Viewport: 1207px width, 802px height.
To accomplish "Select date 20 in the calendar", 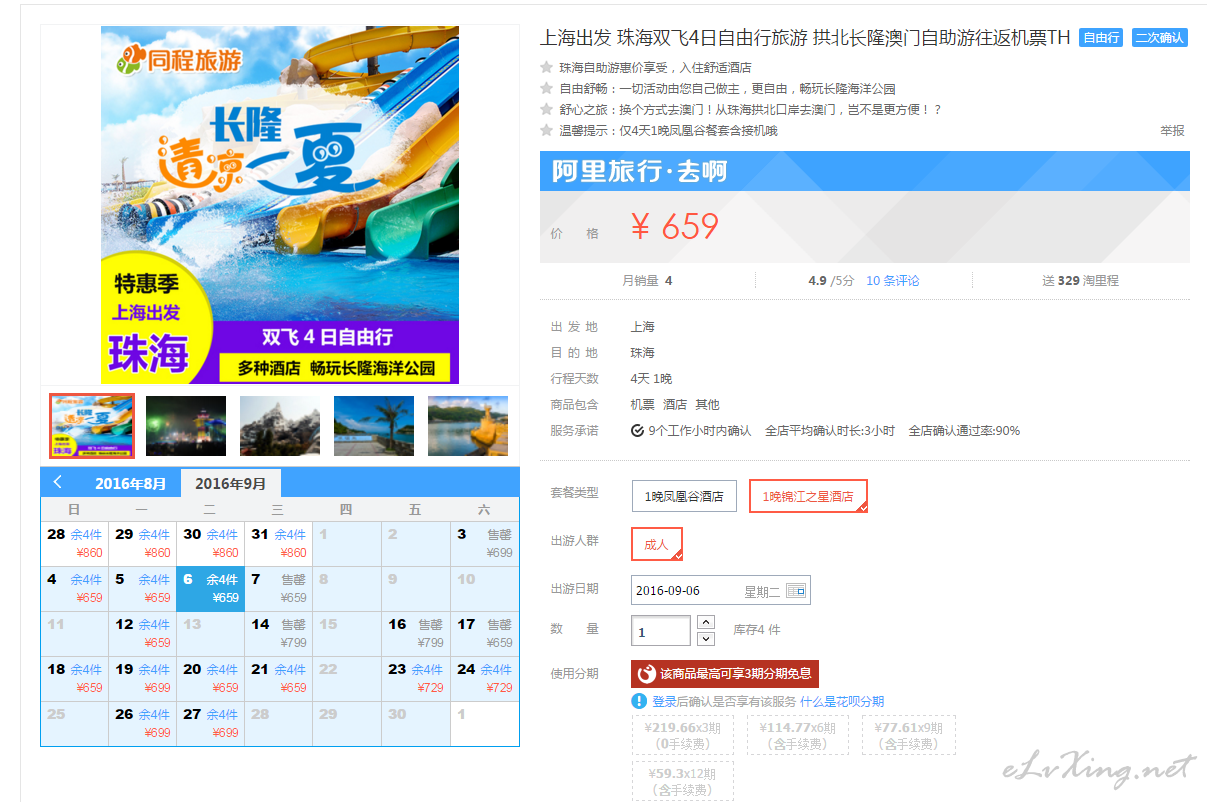I will pos(211,679).
